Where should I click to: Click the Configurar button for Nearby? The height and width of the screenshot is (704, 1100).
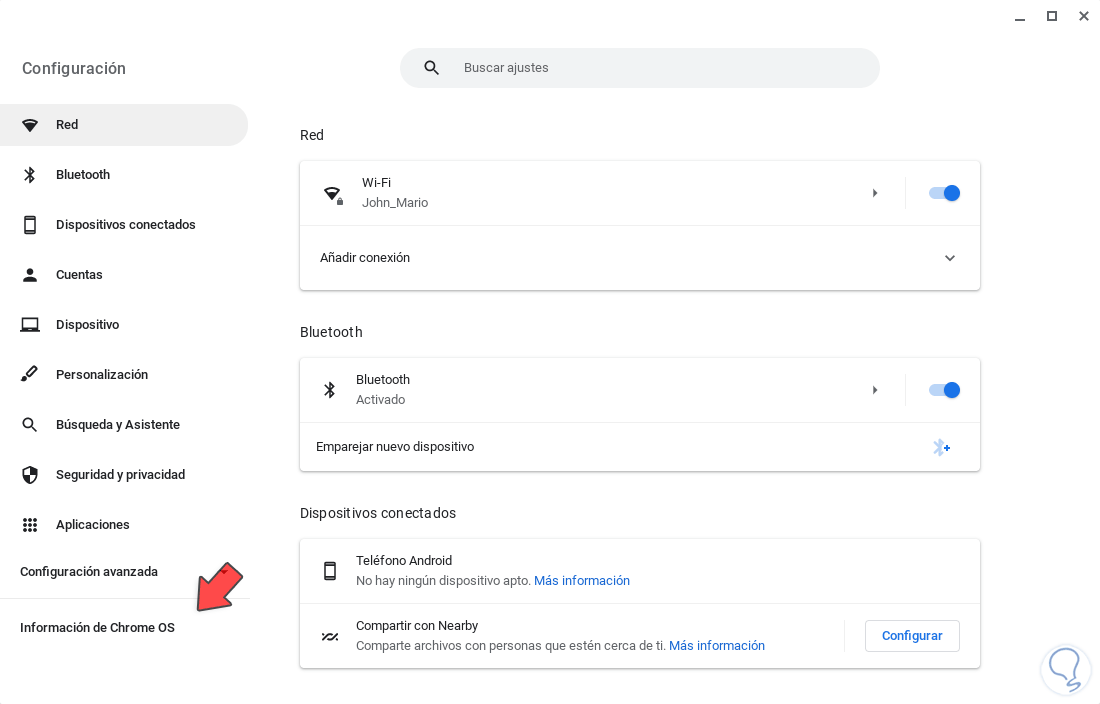coord(912,636)
